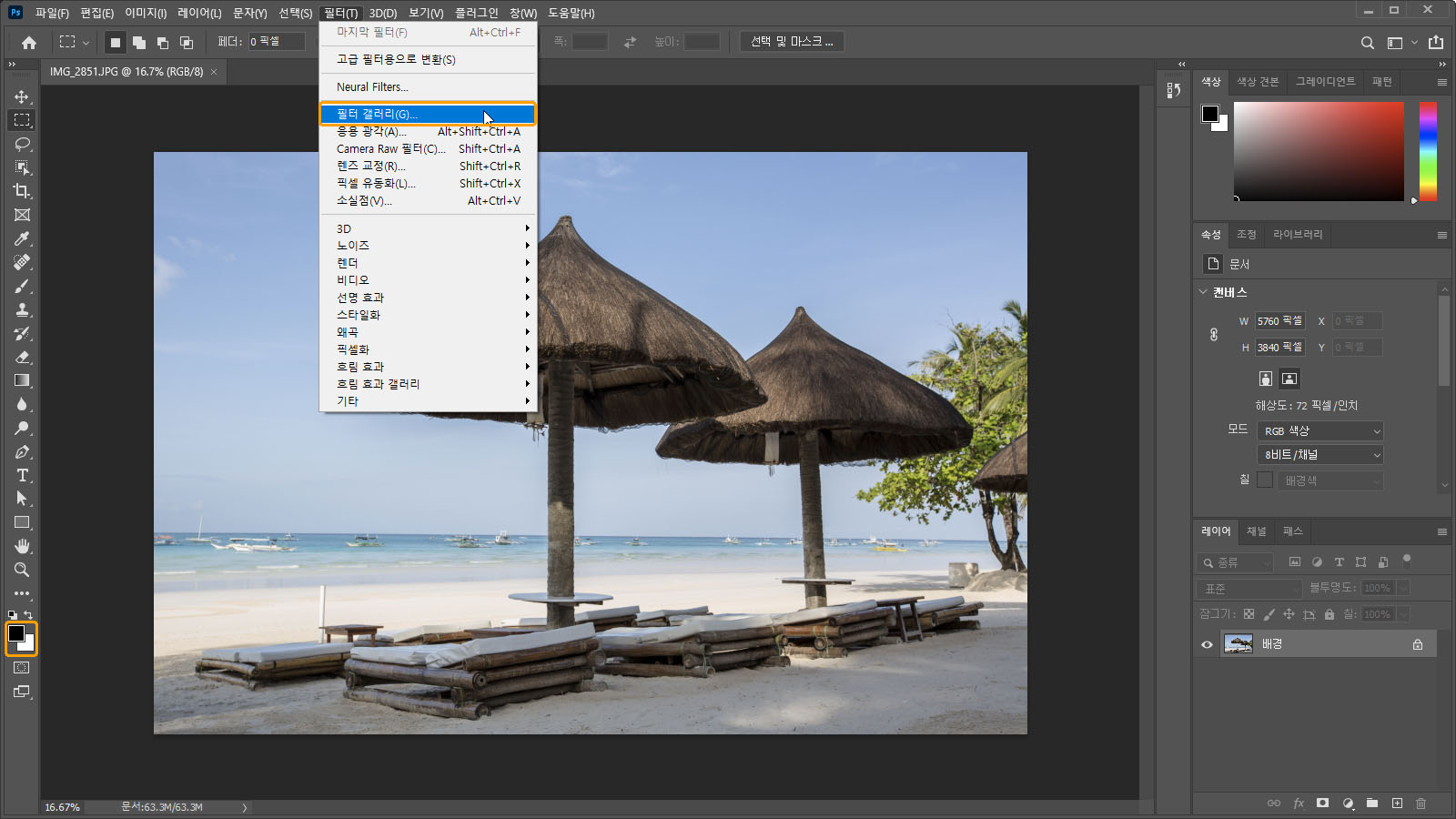Open the RGB 색상 mode dropdown
This screenshot has height=819, width=1456.
point(1320,430)
